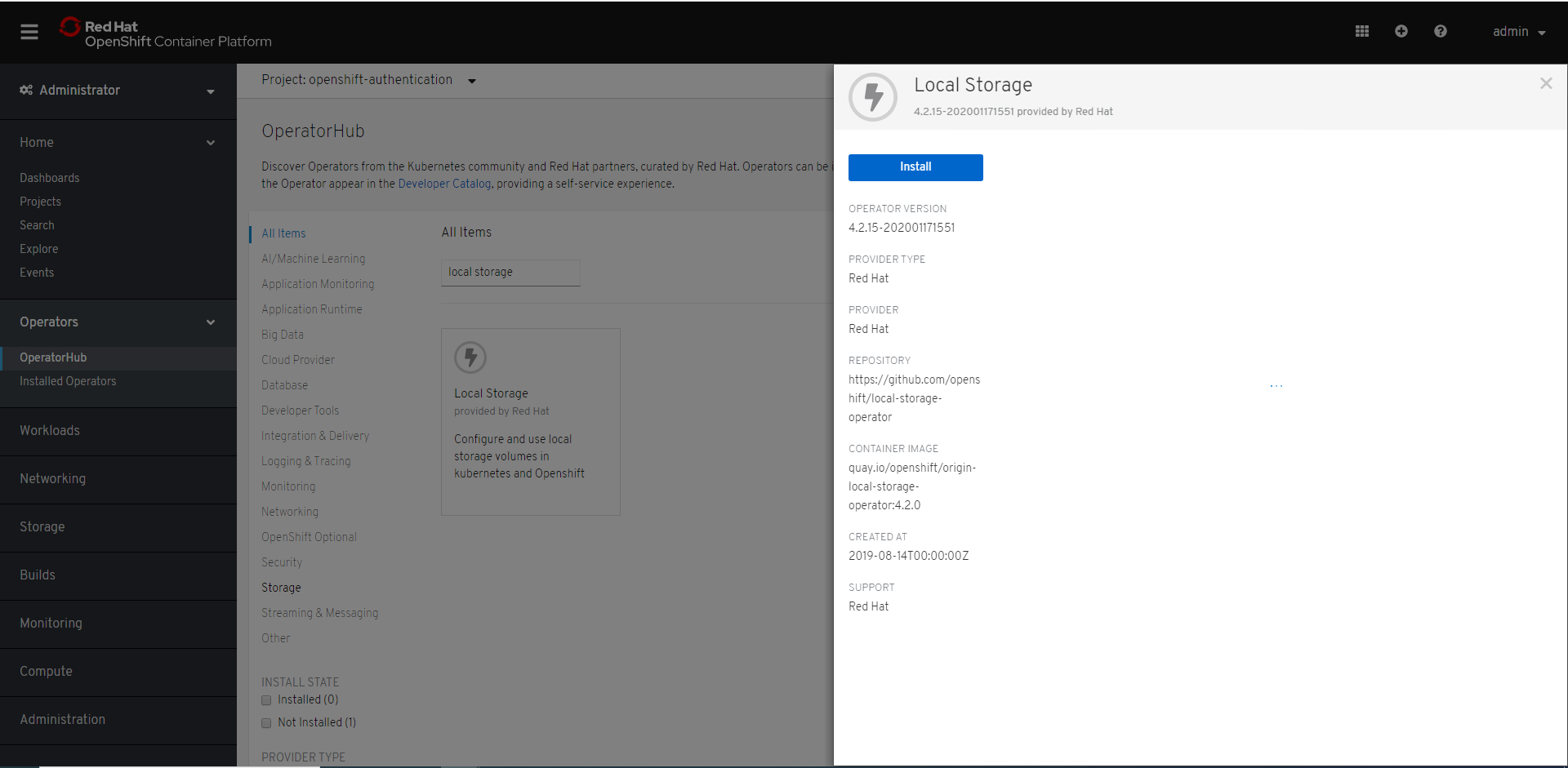1568x768 pixels.
Task: Click the Red Hat OpenShift logo
Action: (166, 33)
